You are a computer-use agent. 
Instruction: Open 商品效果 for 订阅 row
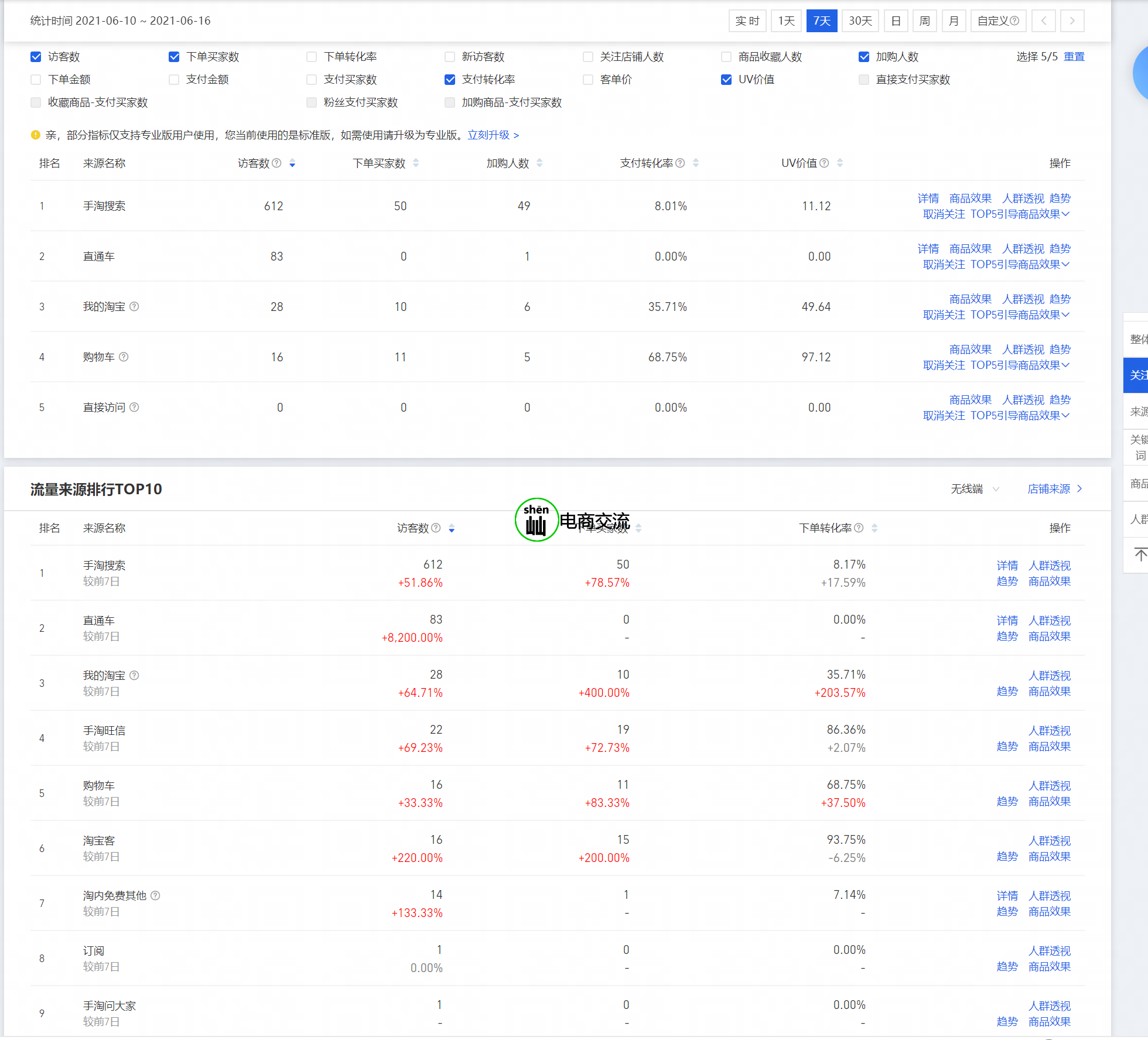point(1050,967)
